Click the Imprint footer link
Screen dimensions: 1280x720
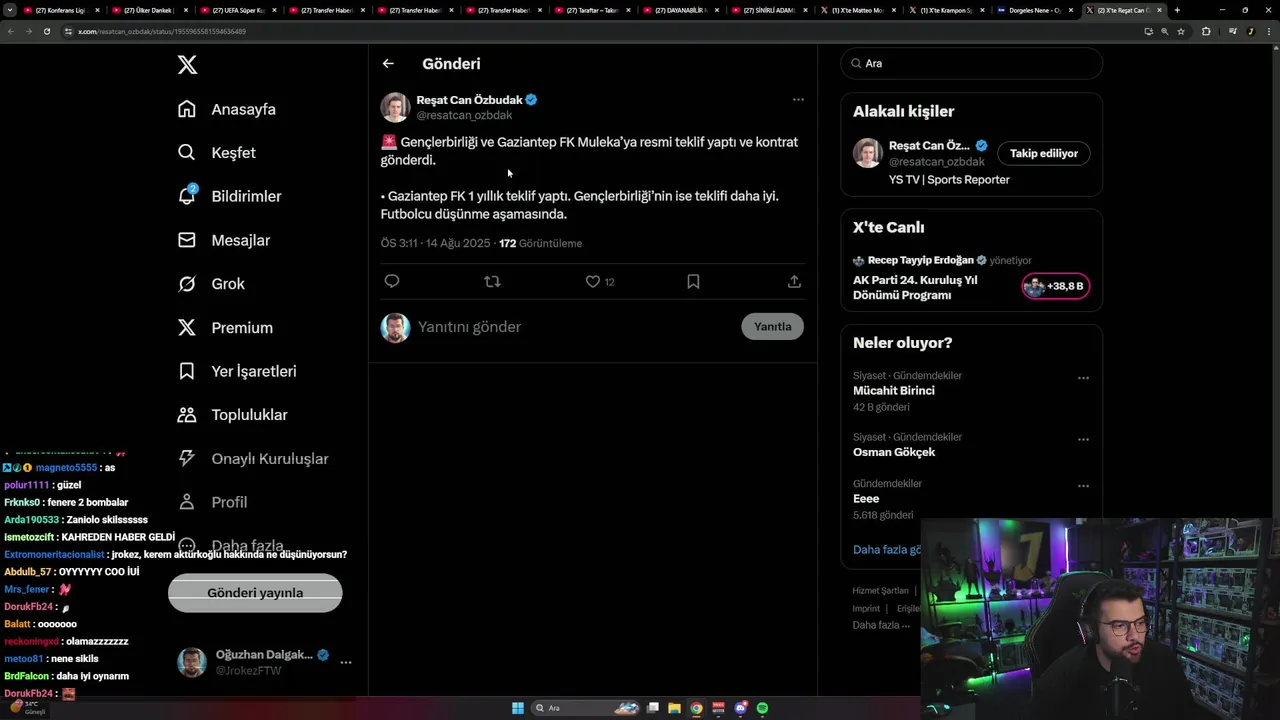[x=866, y=608]
